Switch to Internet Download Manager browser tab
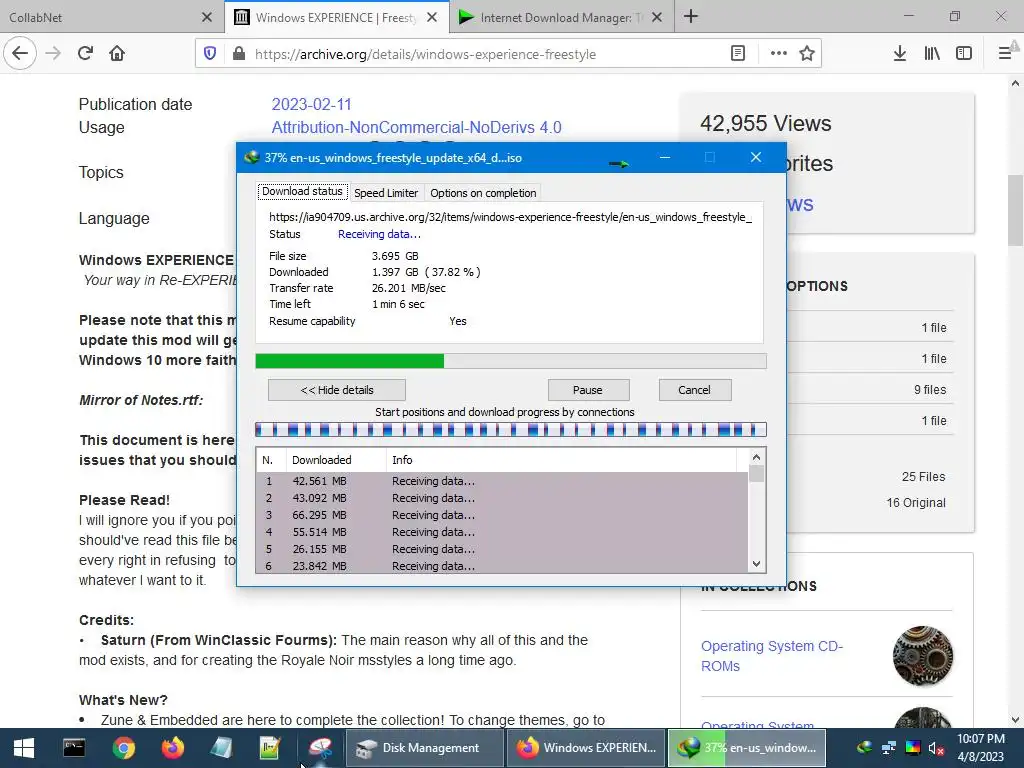This screenshot has height=768, width=1024. click(x=555, y=18)
